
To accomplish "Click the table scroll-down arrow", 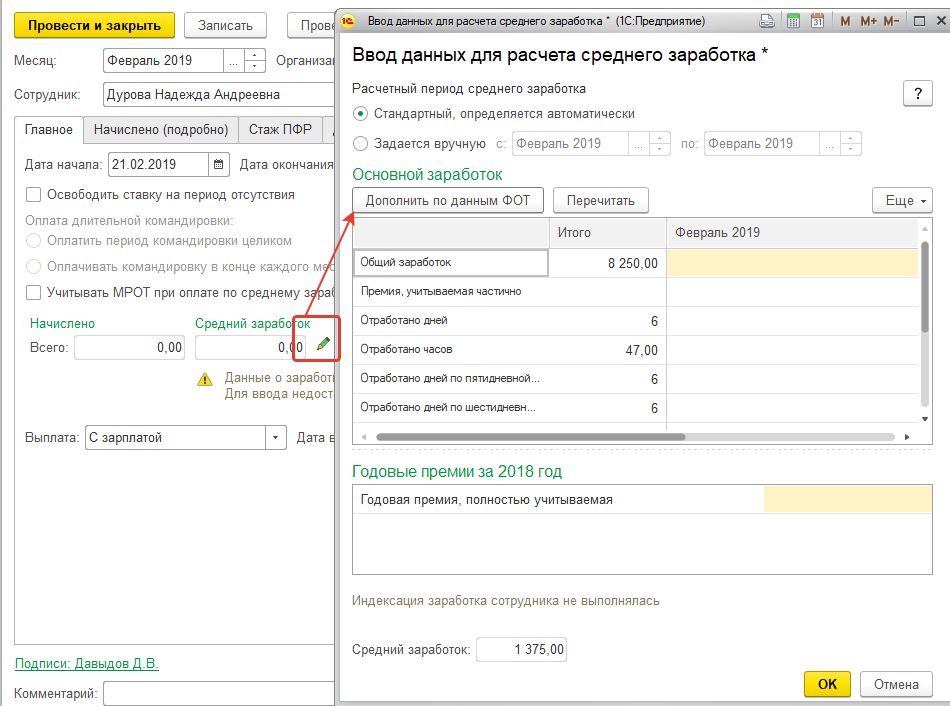I will point(925,419).
